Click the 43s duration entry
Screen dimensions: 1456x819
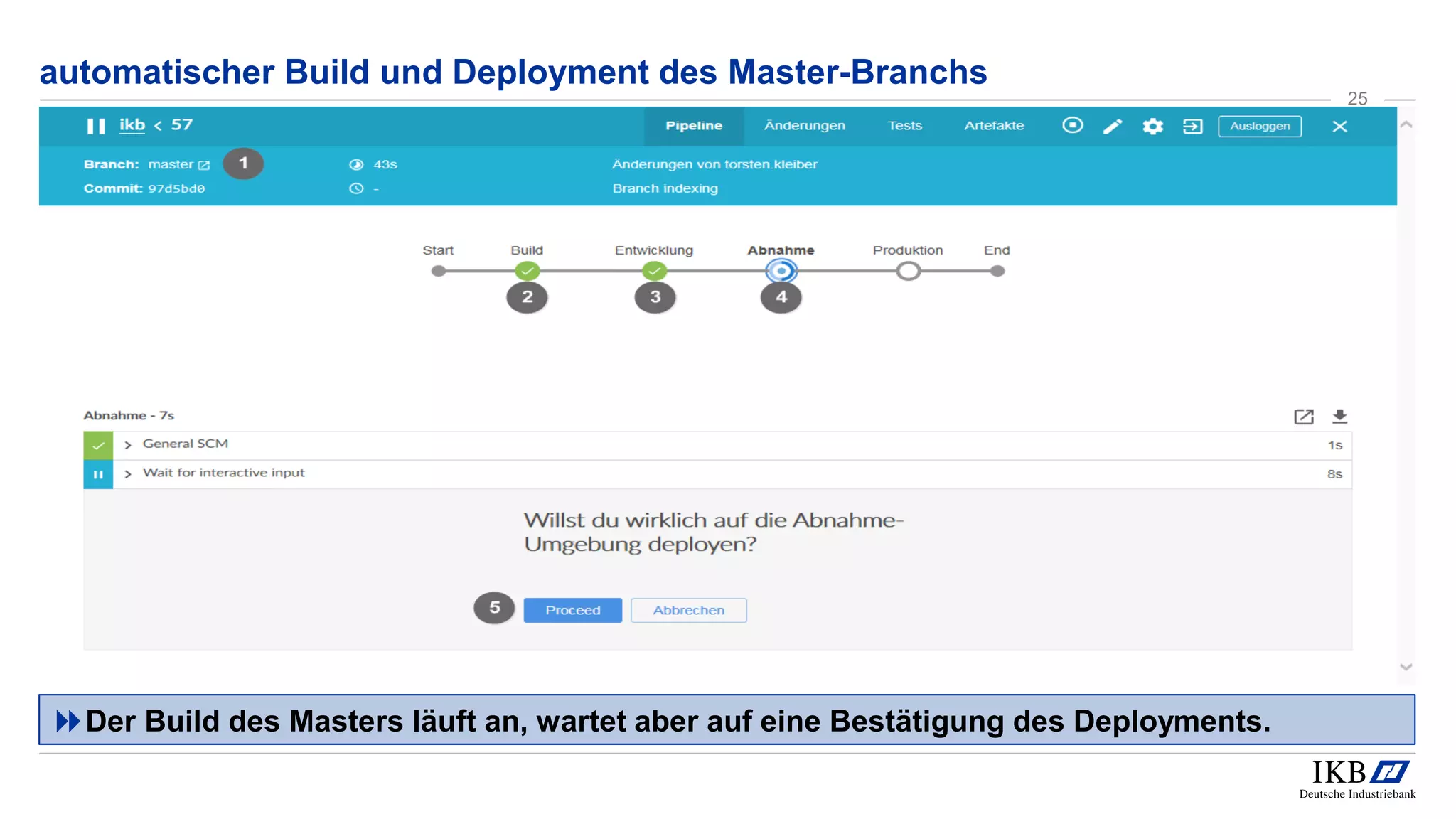385,164
